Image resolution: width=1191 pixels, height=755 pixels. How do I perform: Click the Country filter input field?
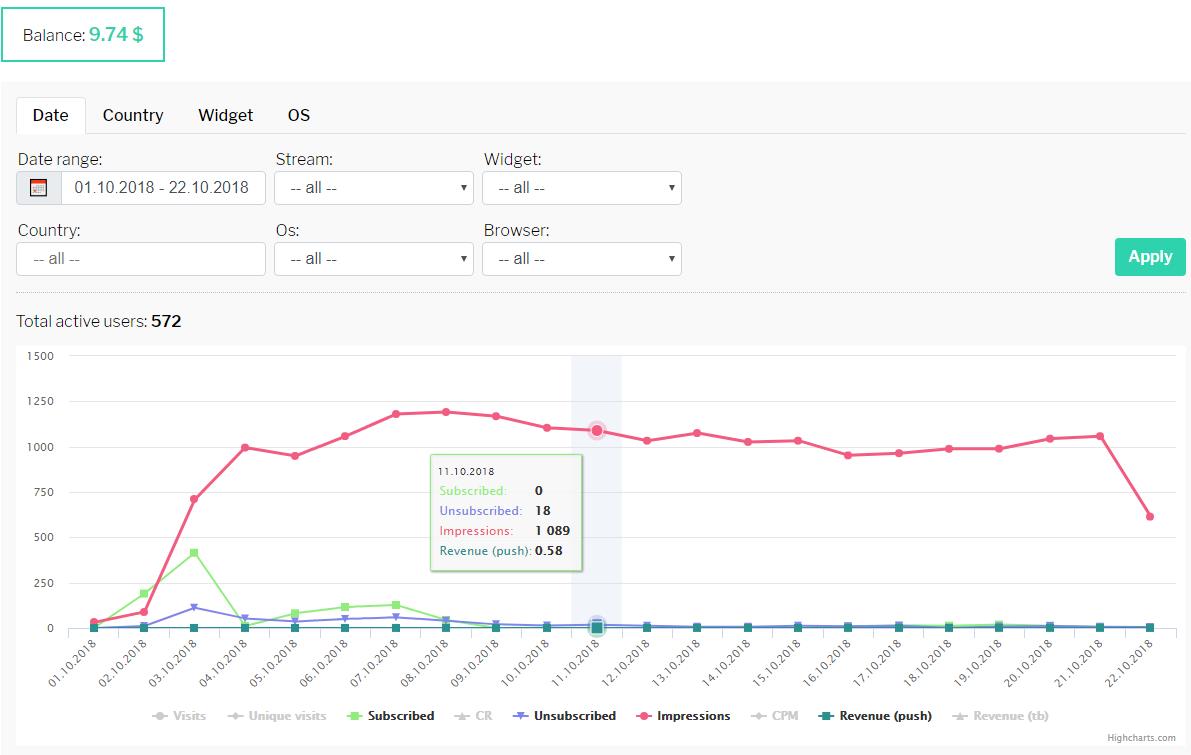point(141,259)
